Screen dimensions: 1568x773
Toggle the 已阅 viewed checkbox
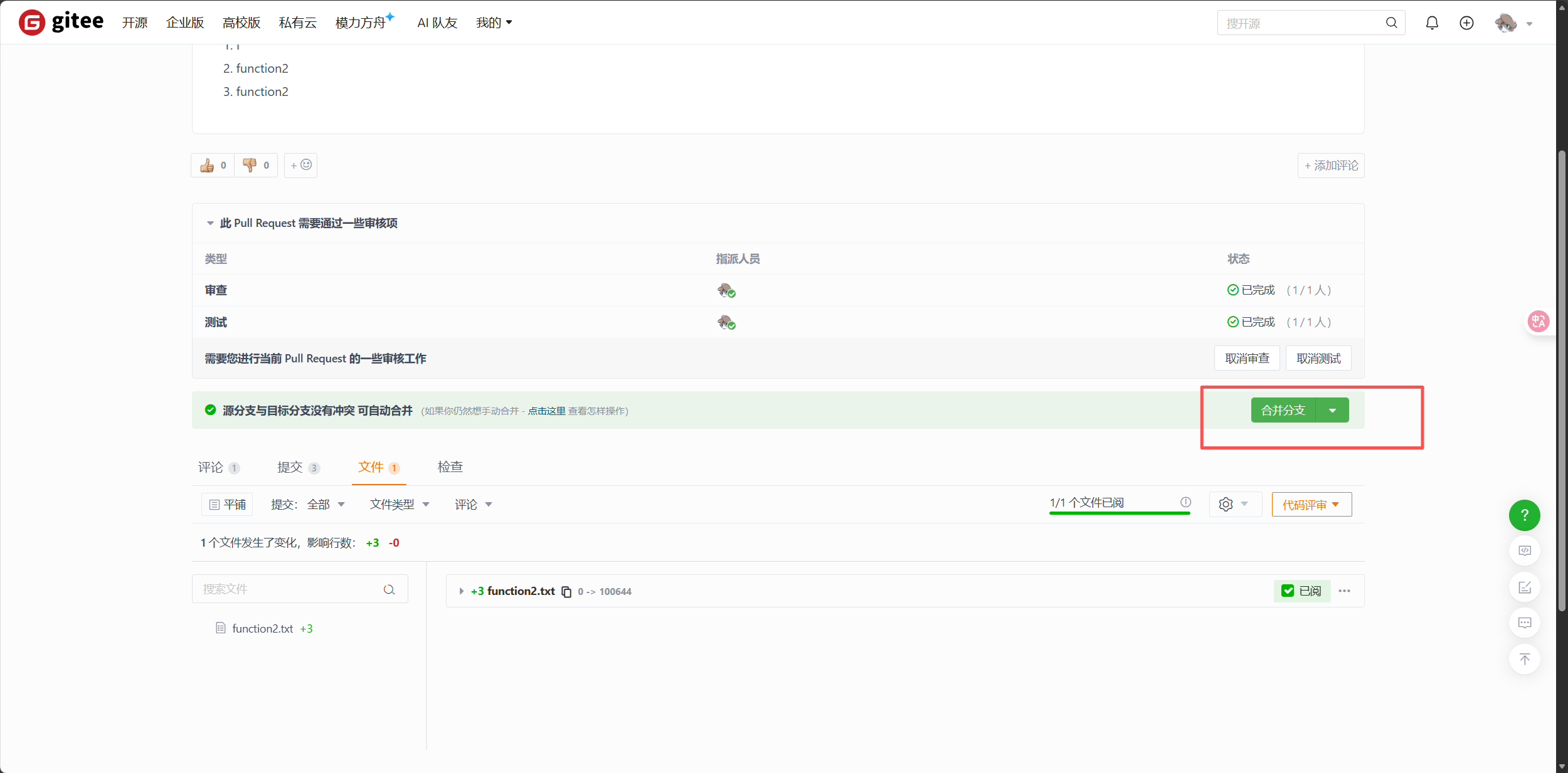tap(1288, 591)
